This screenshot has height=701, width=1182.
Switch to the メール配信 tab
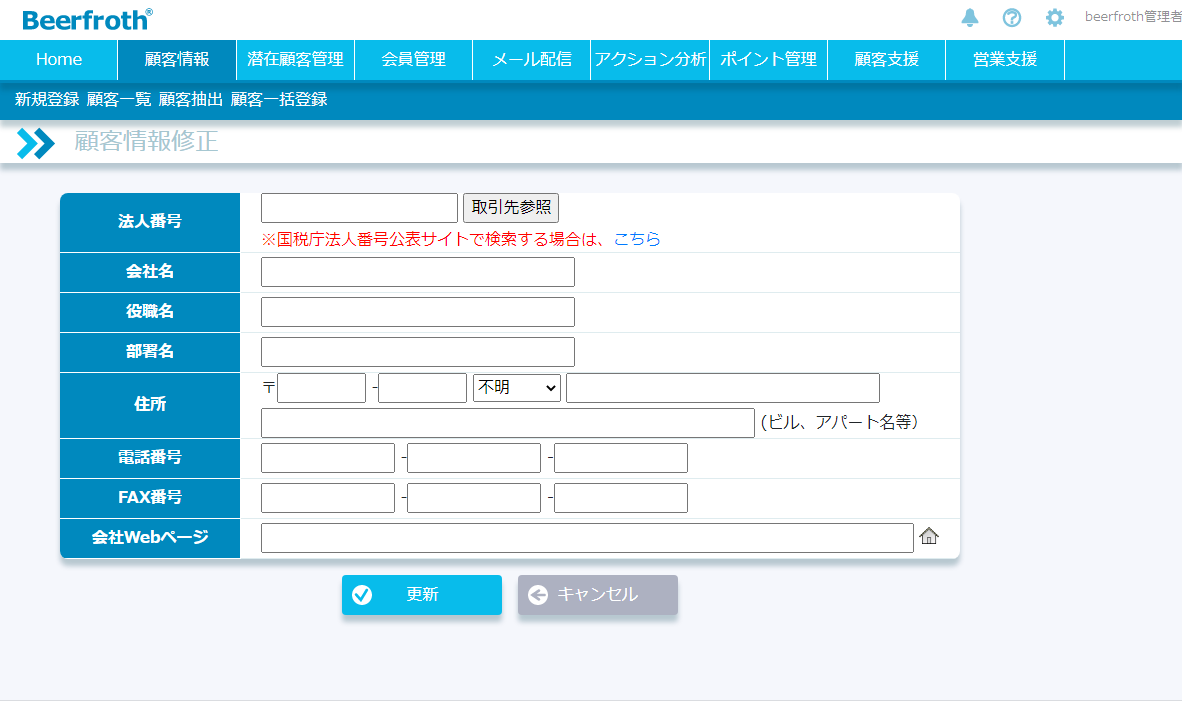click(x=531, y=60)
